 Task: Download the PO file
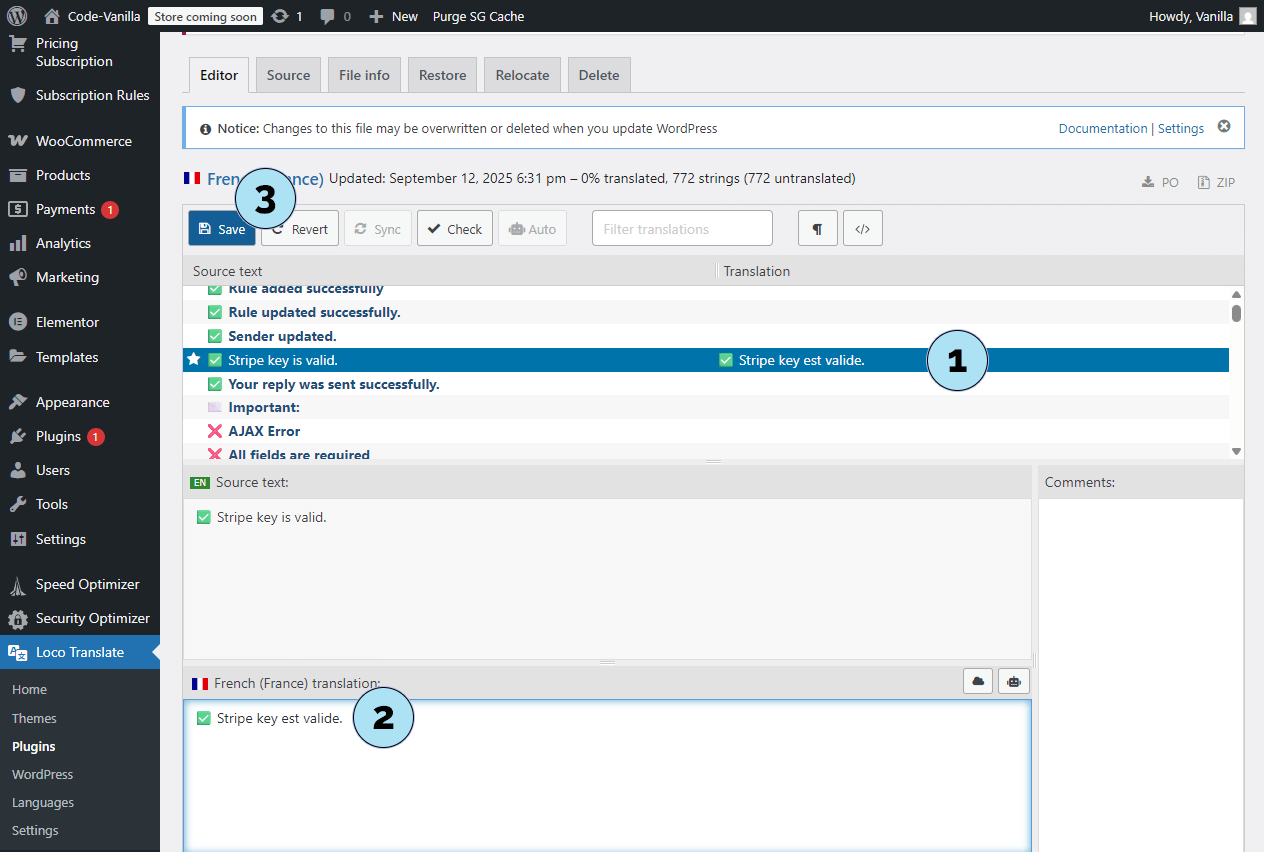click(1160, 182)
